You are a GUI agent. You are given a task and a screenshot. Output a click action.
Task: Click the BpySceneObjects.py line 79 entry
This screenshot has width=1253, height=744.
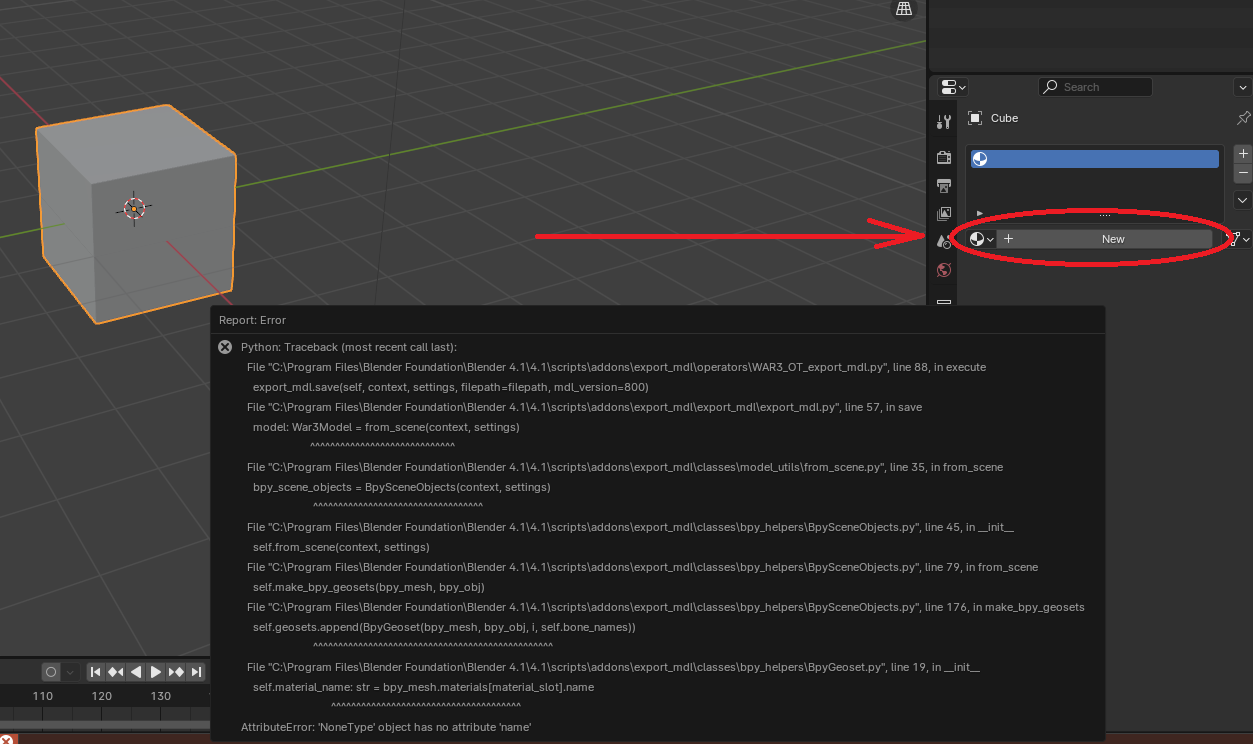pyautogui.click(x=642, y=567)
